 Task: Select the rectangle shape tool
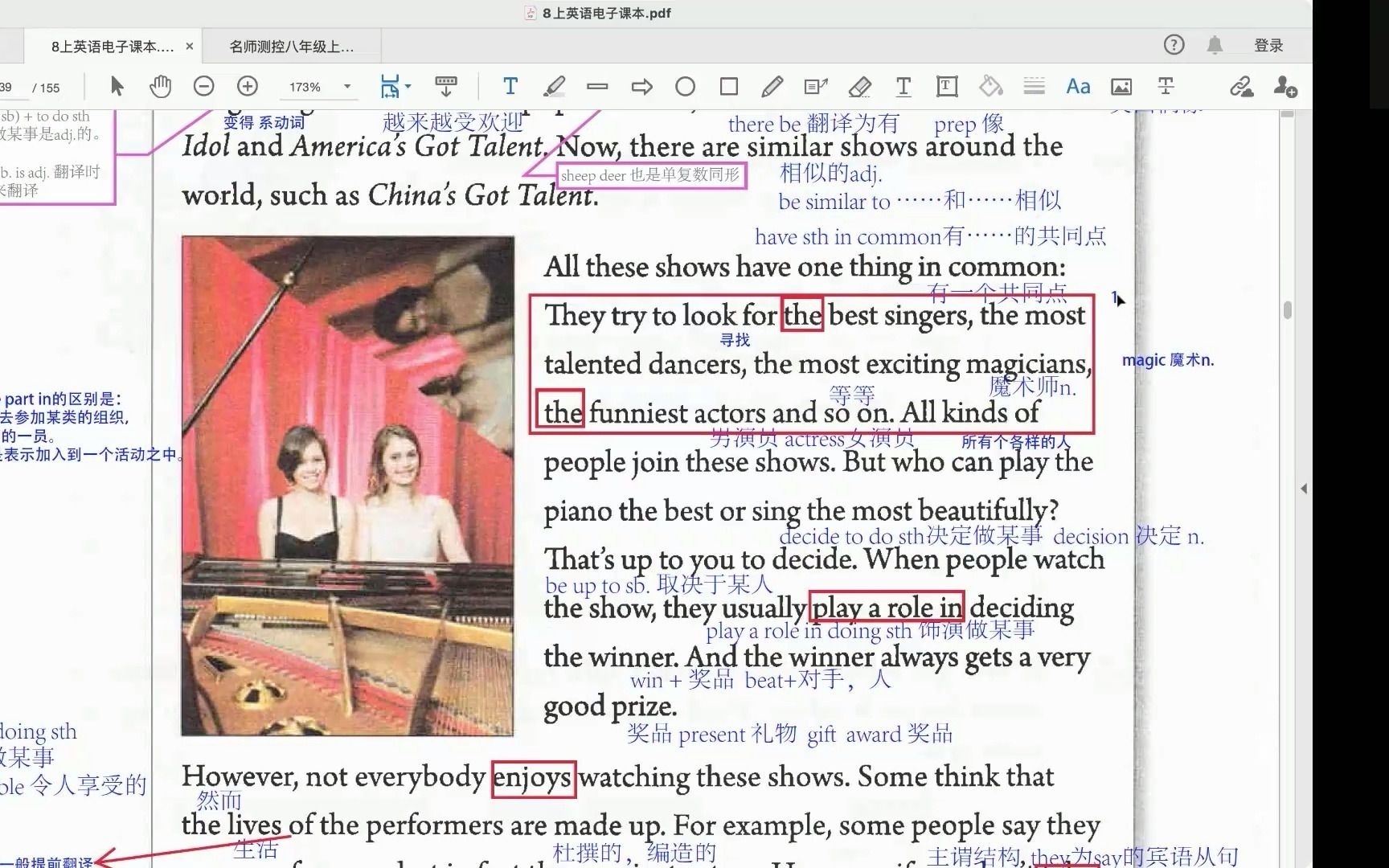pos(729,86)
